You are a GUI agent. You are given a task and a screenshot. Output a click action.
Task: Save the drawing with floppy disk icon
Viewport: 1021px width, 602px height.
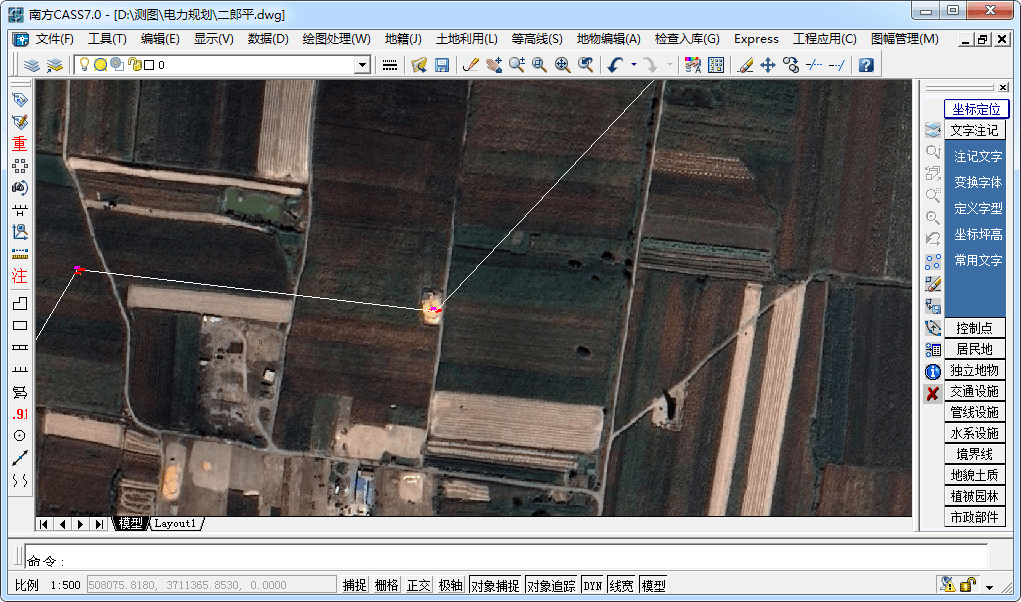(x=442, y=65)
